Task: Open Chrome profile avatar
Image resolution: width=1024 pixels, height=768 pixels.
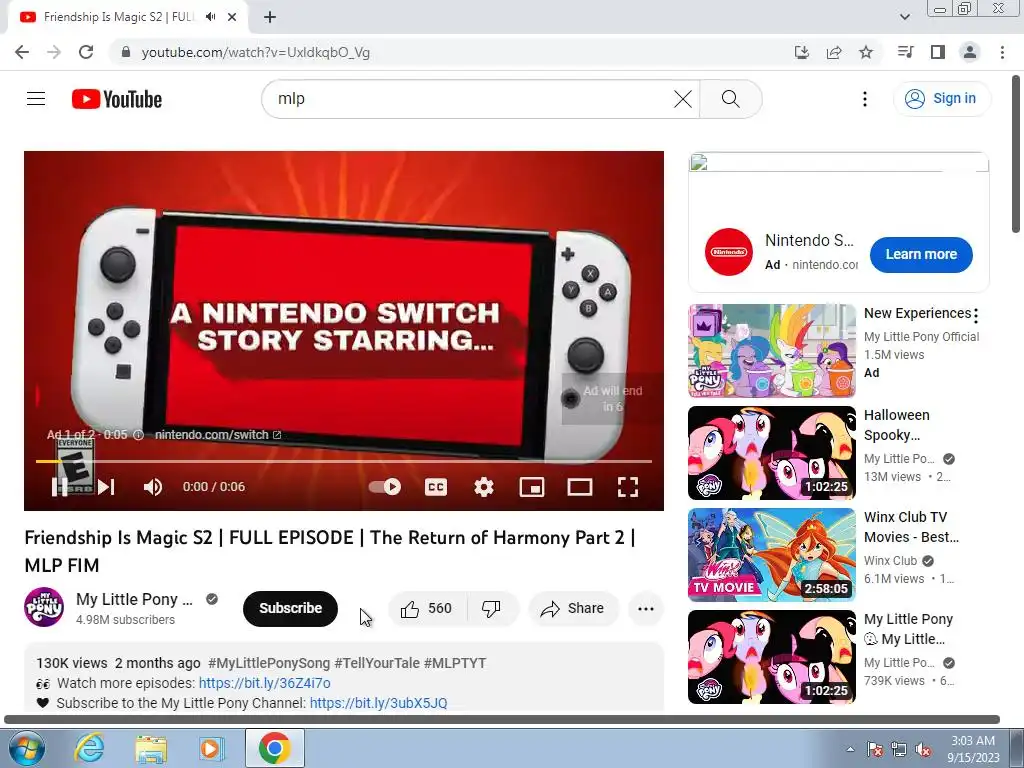Action: click(x=970, y=52)
